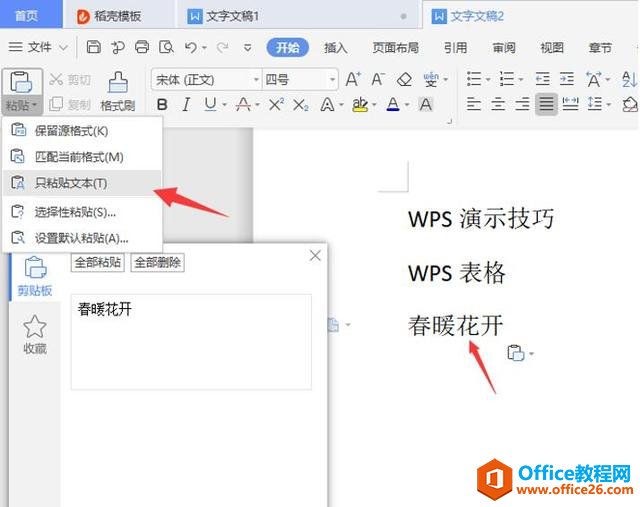
Task: Toggle Bold formatting
Action: [x=162, y=105]
